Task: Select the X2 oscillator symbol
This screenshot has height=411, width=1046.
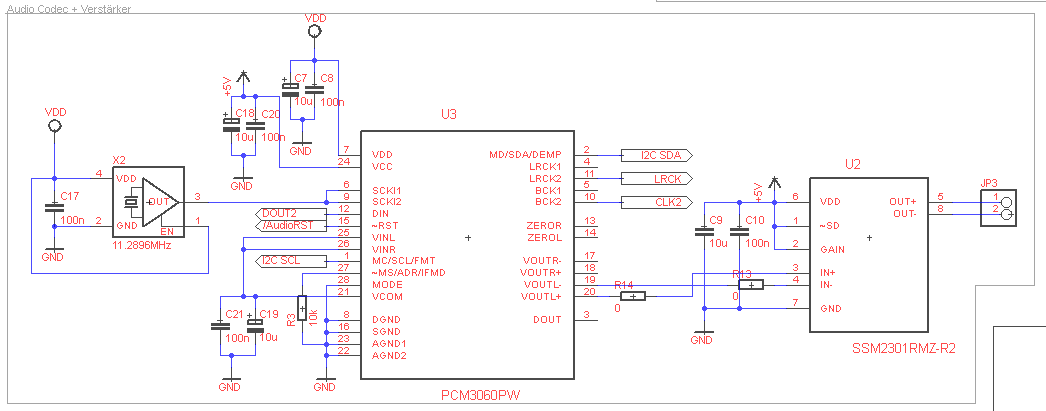Action: pyautogui.click(x=148, y=201)
